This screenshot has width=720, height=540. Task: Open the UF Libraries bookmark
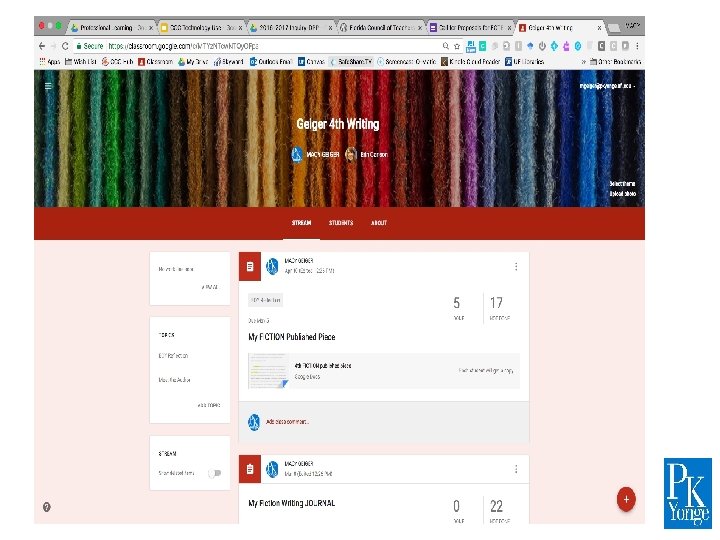tap(525, 62)
